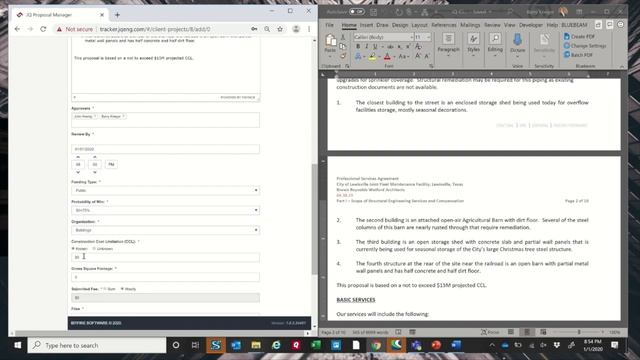Select the Known CCL radio button

[73, 249]
